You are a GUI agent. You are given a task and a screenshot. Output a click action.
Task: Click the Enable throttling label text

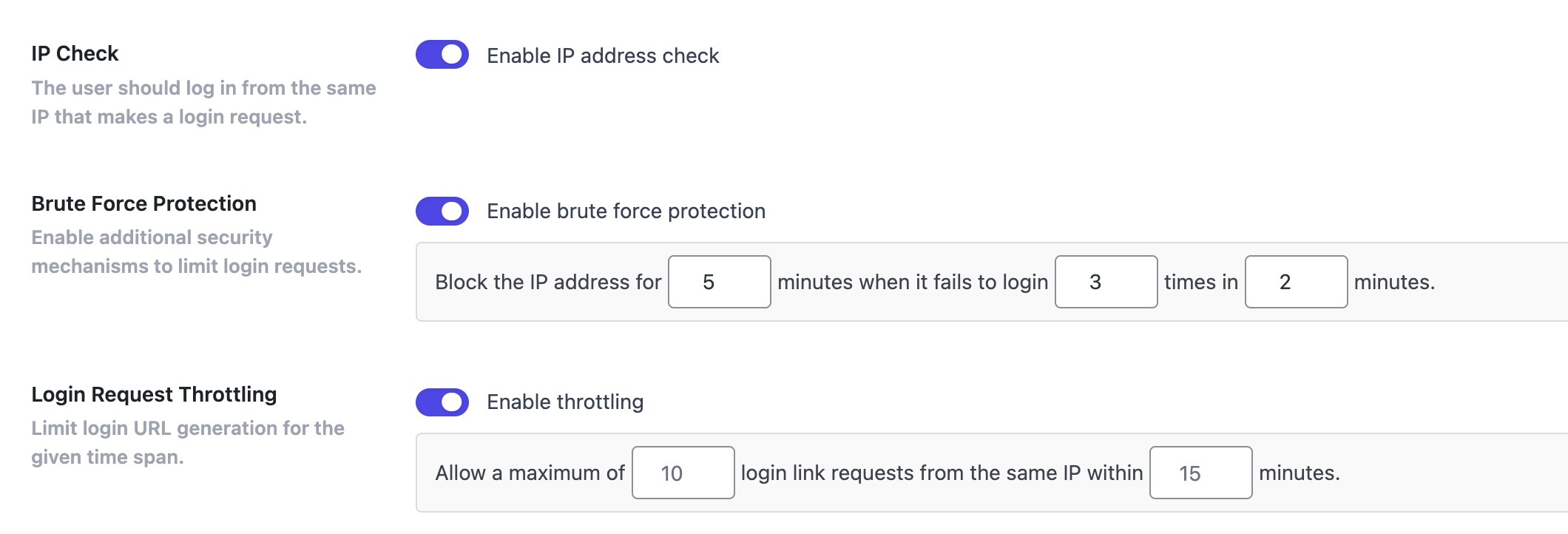[x=564, y=402]
